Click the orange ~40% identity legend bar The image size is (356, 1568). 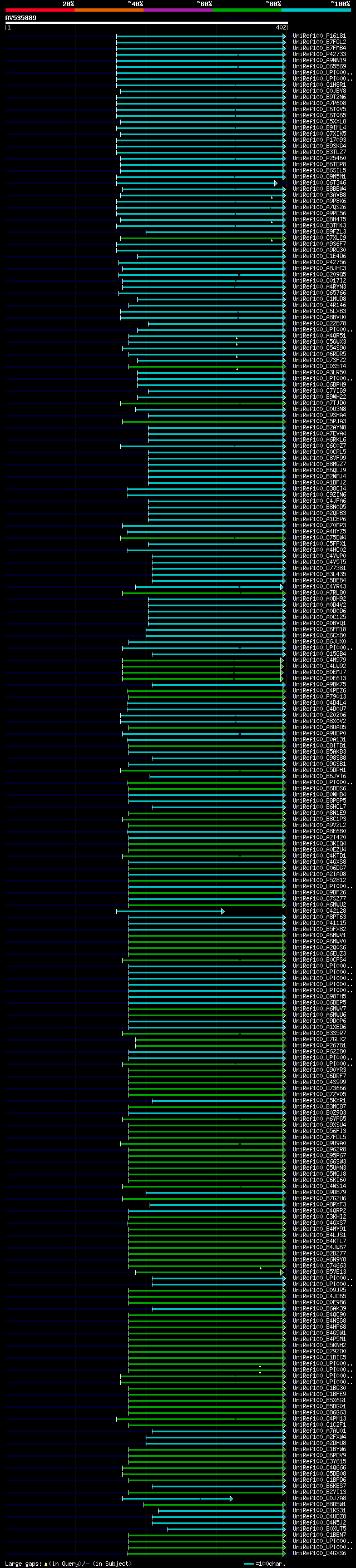[x=109, y=10]
